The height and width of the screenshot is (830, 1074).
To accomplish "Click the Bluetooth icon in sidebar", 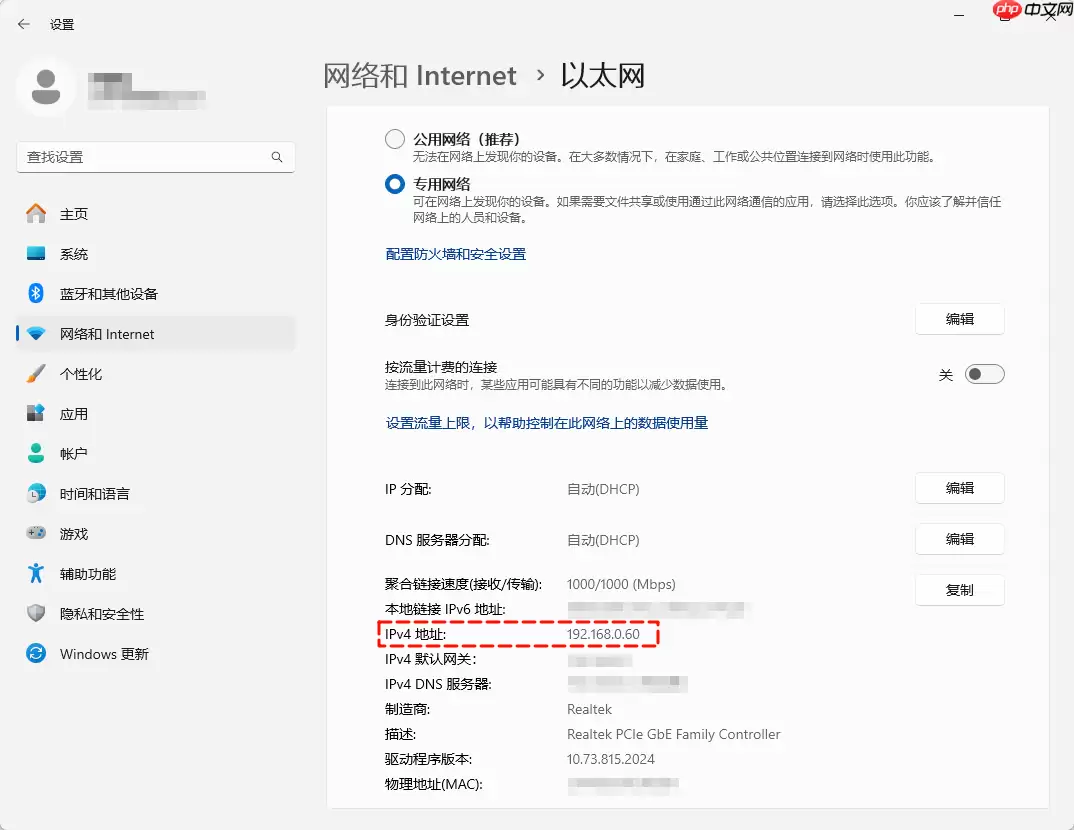I will tap(36, 293).
